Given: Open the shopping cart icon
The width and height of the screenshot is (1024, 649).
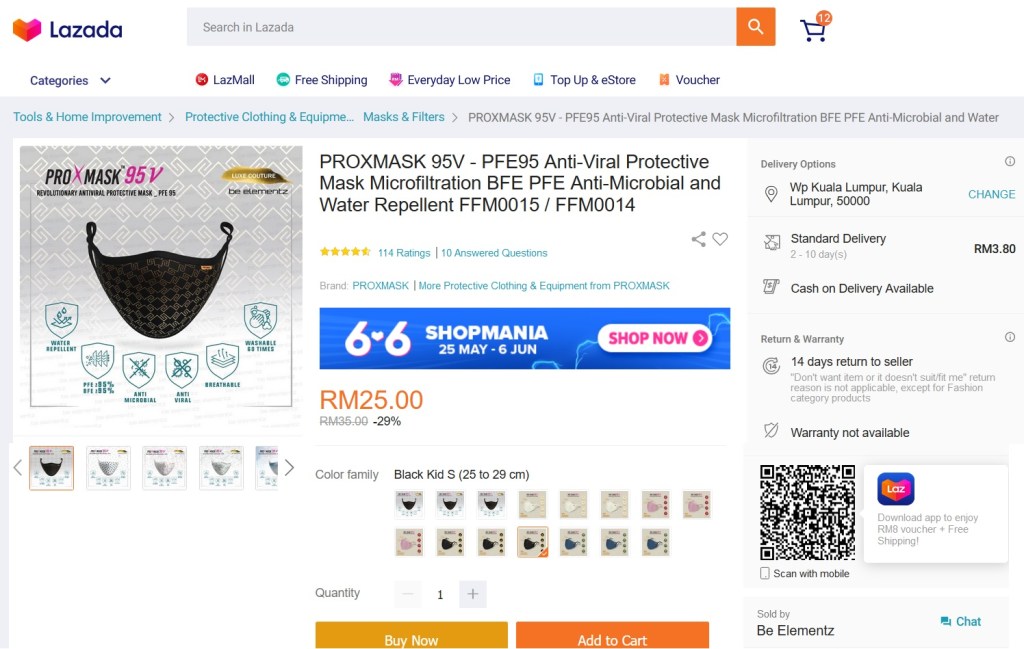Looking at the screenshot, I should pos(815,27).
